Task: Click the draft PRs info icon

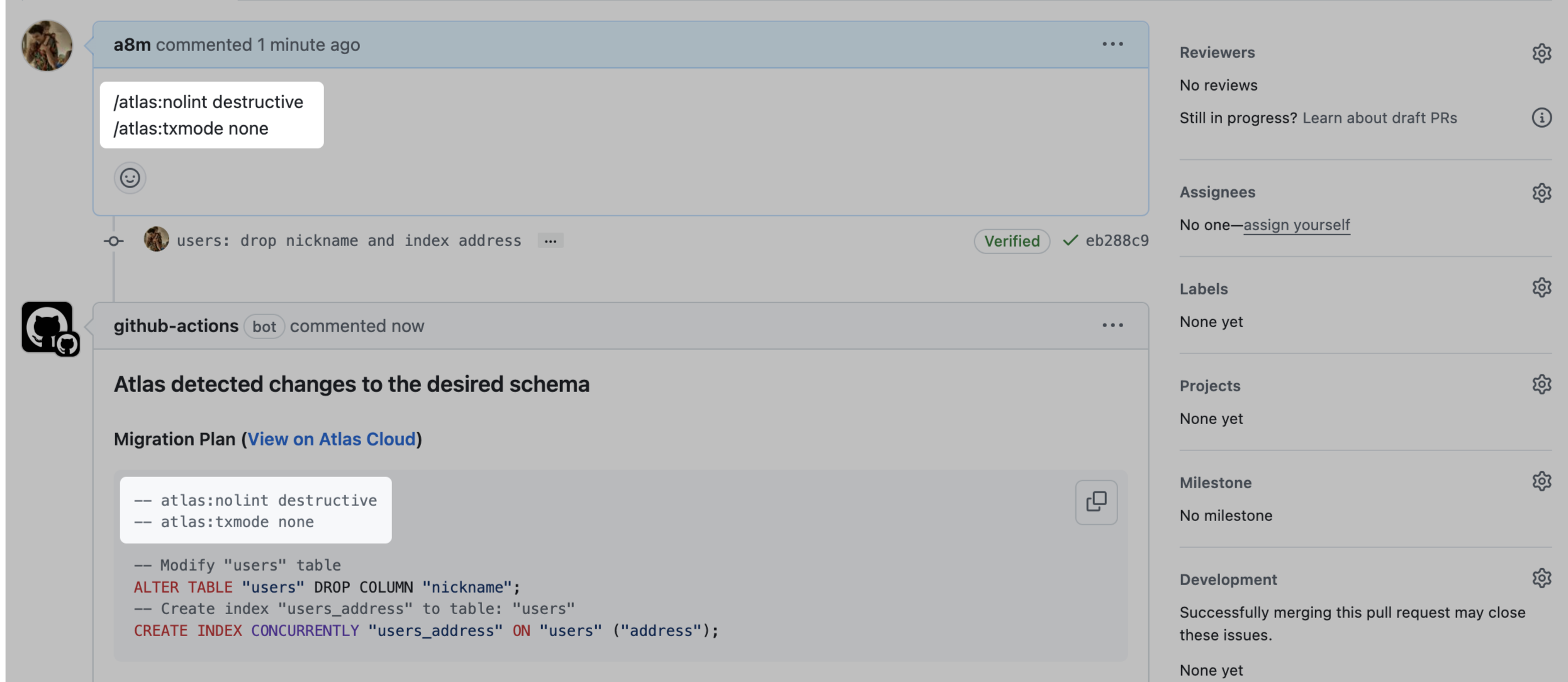Action: point(1542,117)
